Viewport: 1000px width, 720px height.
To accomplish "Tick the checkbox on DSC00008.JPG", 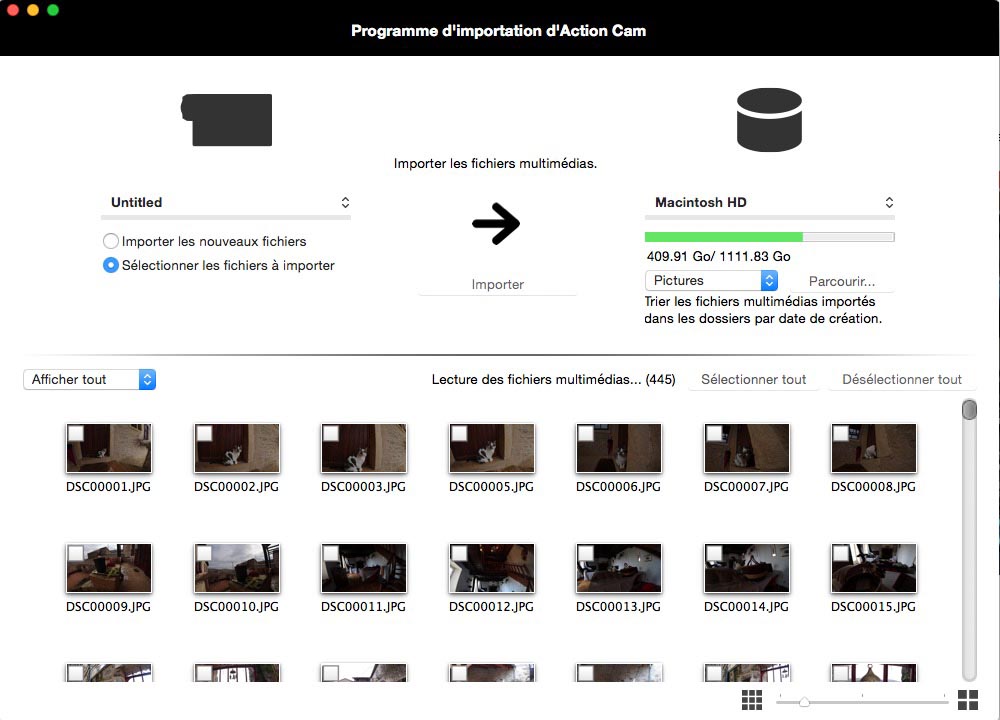I will click(x=841, y=434).
